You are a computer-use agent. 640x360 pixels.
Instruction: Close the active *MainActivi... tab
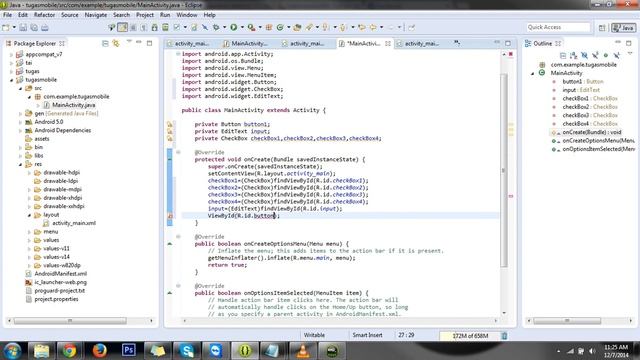388,43
